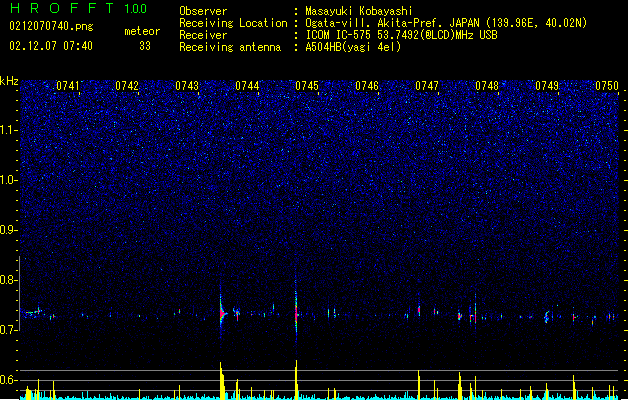Pick the 0744 time marker
Screen dimensions: 629x400
(x=247, y=86)
